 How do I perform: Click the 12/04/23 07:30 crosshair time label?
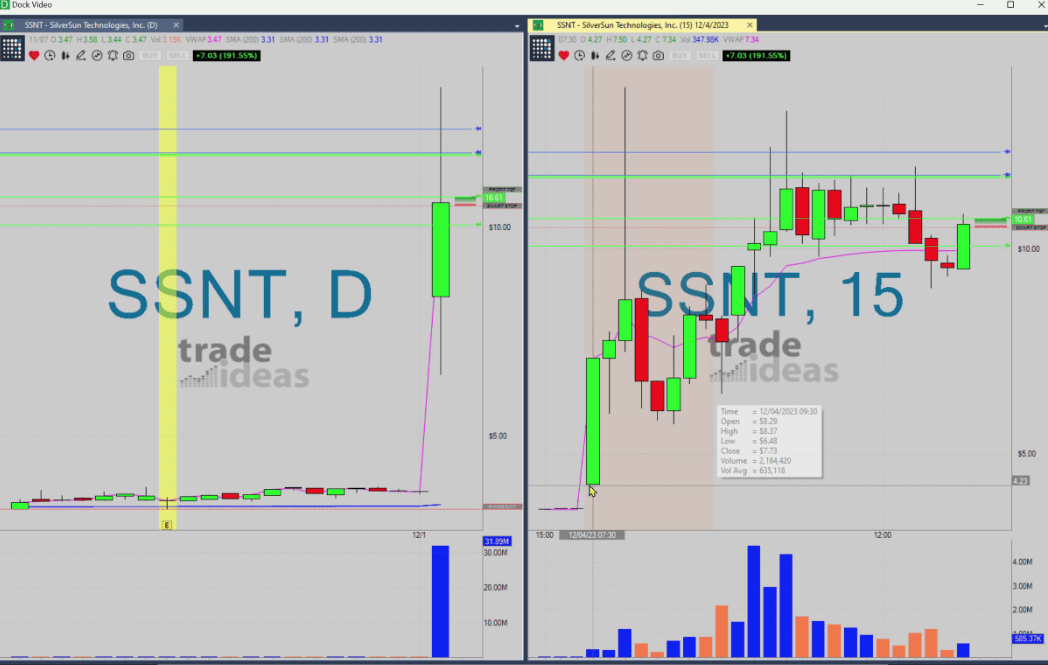tap(592, 535)
